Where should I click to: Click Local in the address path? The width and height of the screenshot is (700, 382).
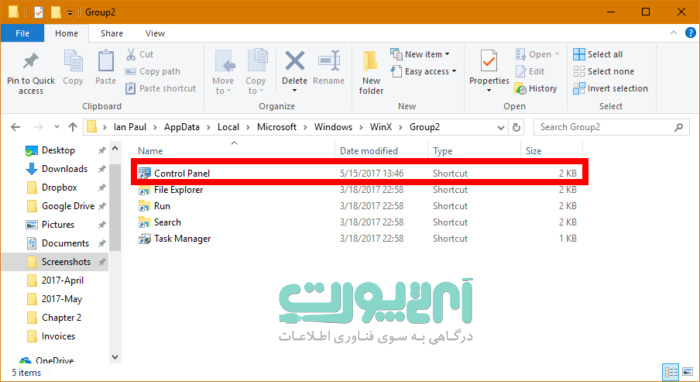(228, 127)
